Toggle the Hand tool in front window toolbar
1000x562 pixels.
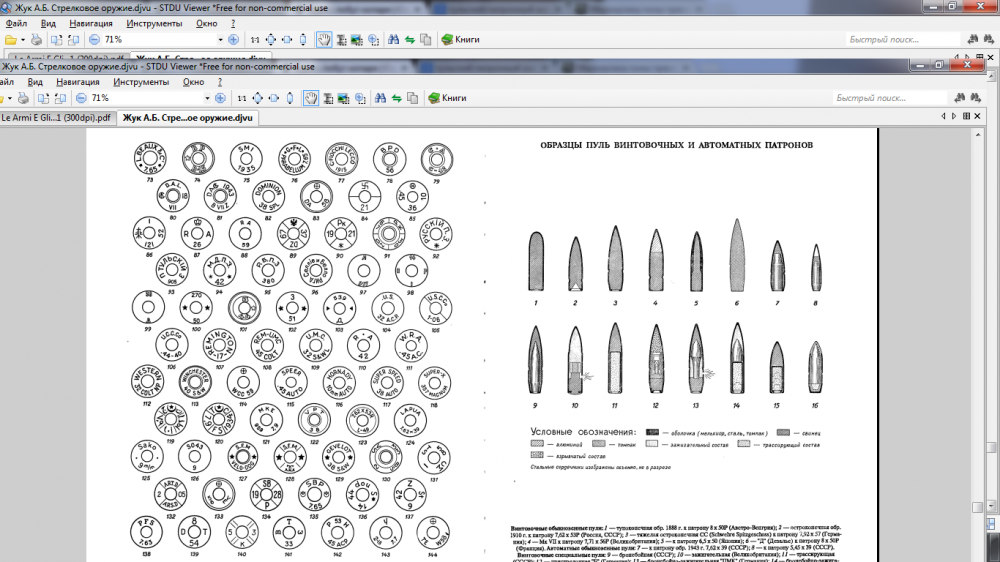pos(311,99)
